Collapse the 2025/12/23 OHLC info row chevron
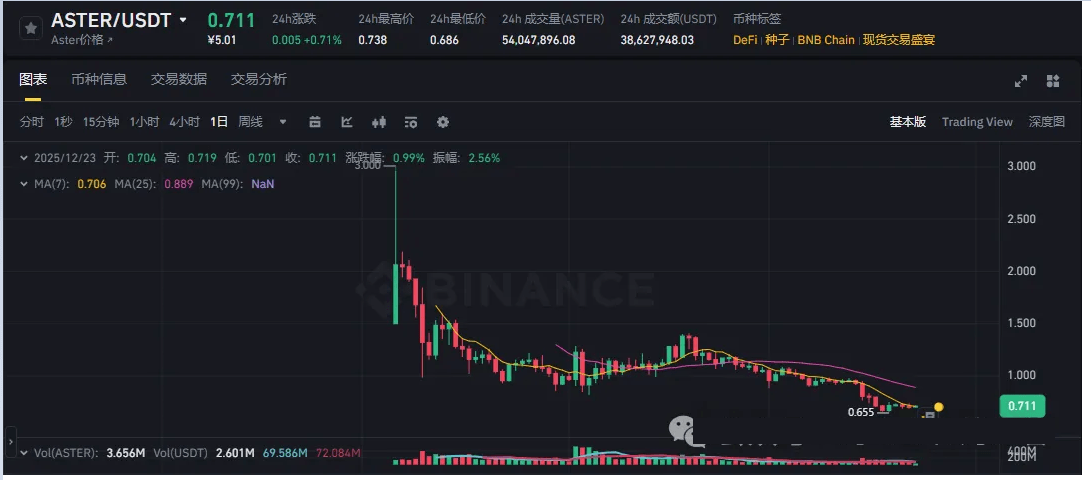 click(x=25, y=158)
